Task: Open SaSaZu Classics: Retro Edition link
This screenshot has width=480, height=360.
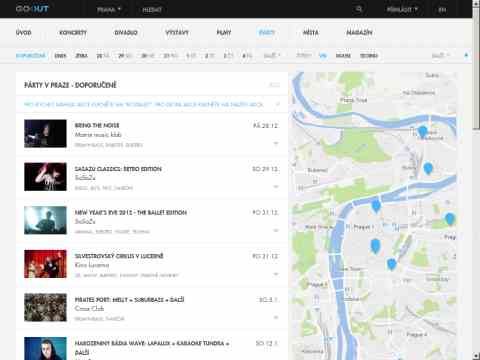Action: tap(118, 169)
